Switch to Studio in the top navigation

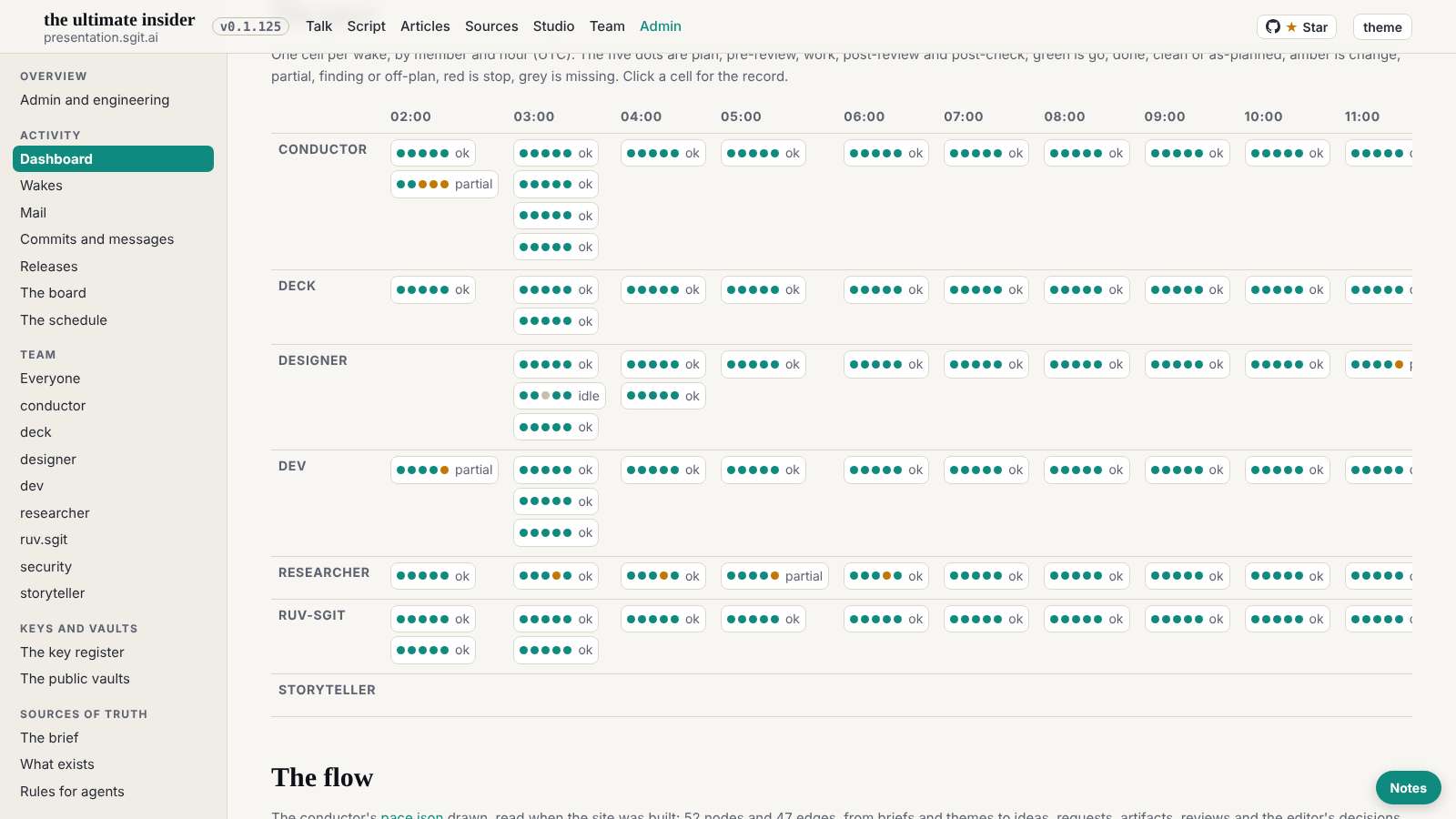553,26
